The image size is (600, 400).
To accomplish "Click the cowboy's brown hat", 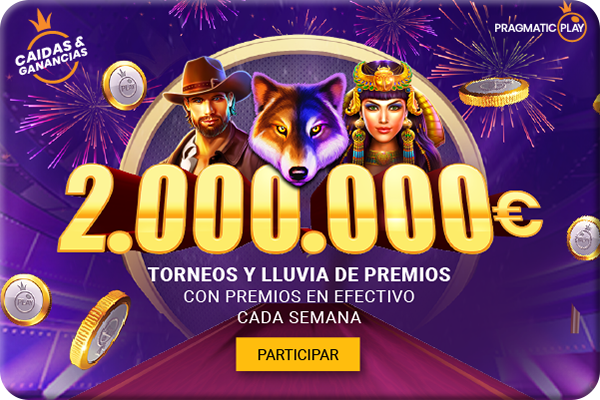I will coord(209,79).
